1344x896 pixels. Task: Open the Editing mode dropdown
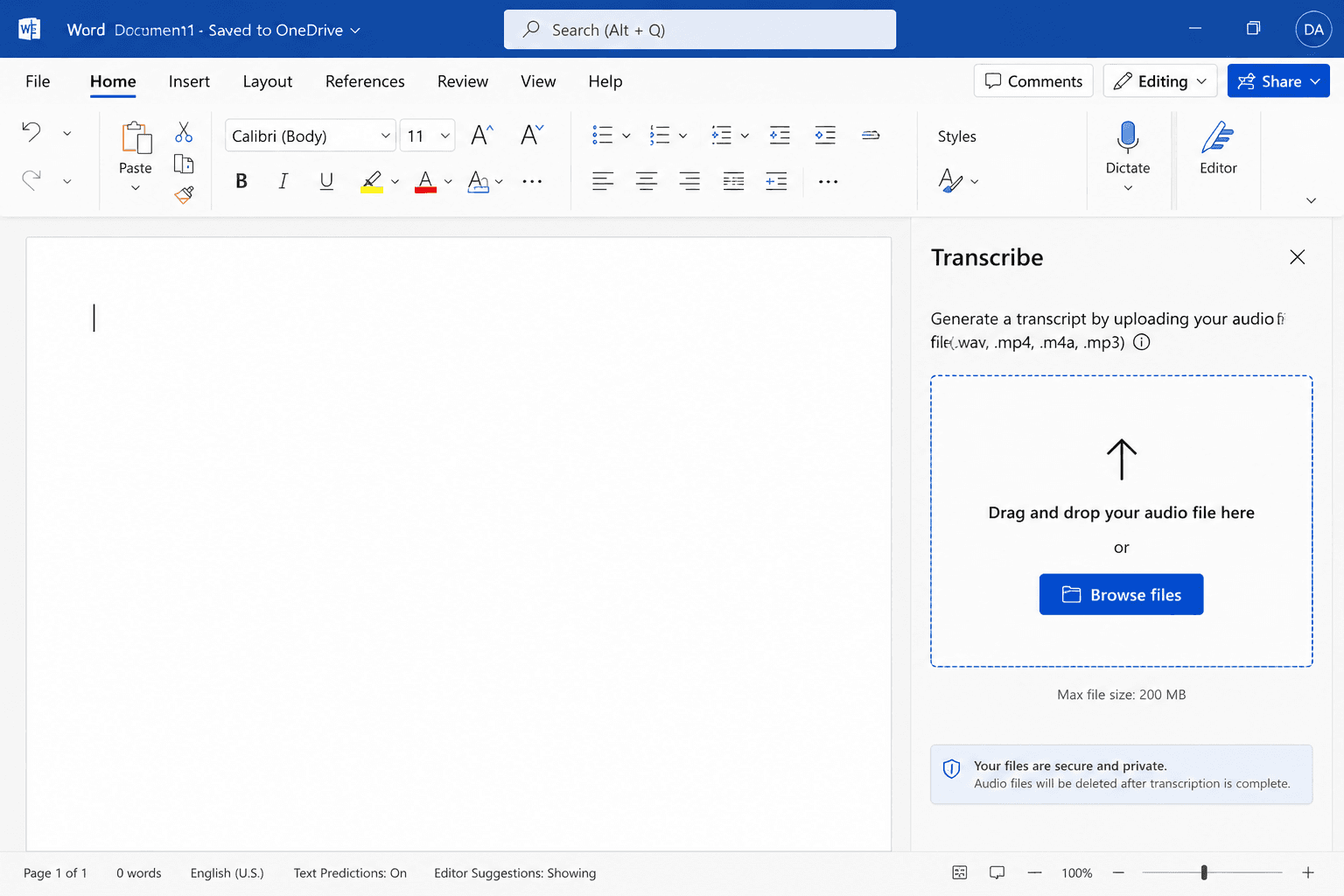coord(1160,81)
